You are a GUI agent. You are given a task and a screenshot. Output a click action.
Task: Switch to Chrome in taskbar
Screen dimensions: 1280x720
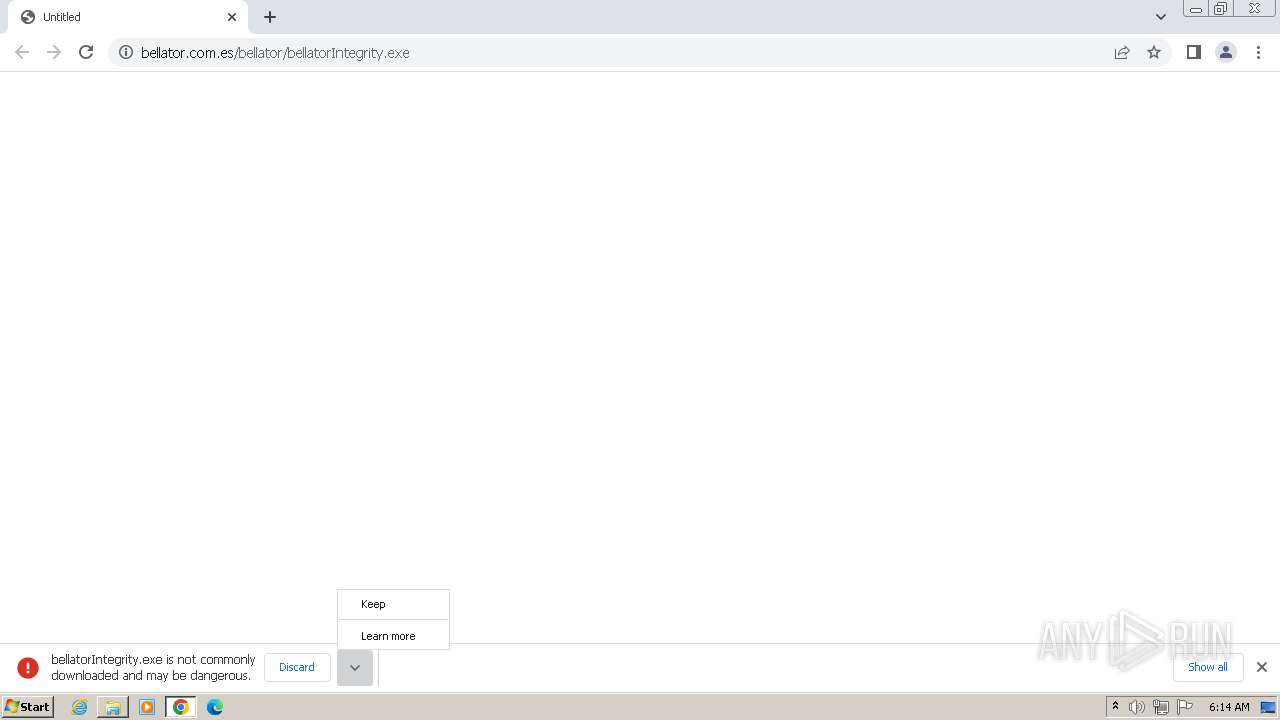181,707
